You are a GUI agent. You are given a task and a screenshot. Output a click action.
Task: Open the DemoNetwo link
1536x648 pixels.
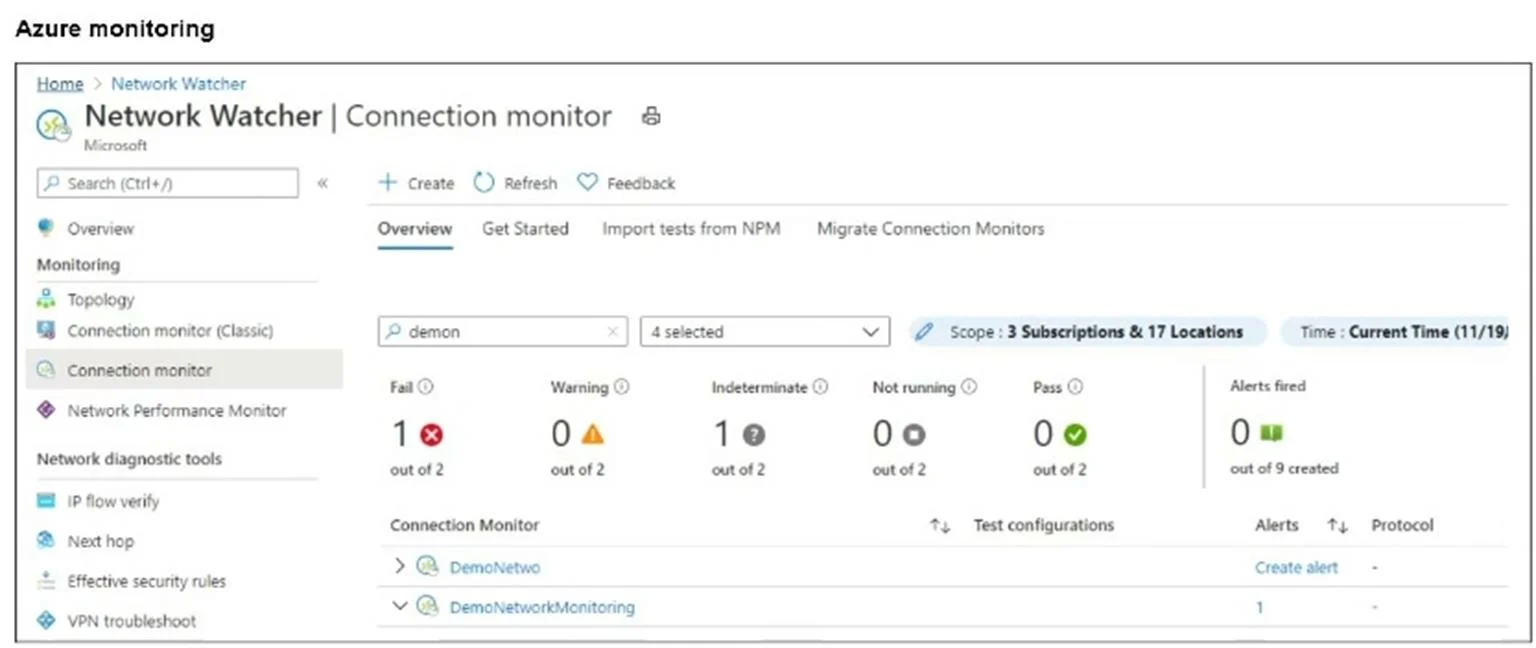[x=495, y=567]
